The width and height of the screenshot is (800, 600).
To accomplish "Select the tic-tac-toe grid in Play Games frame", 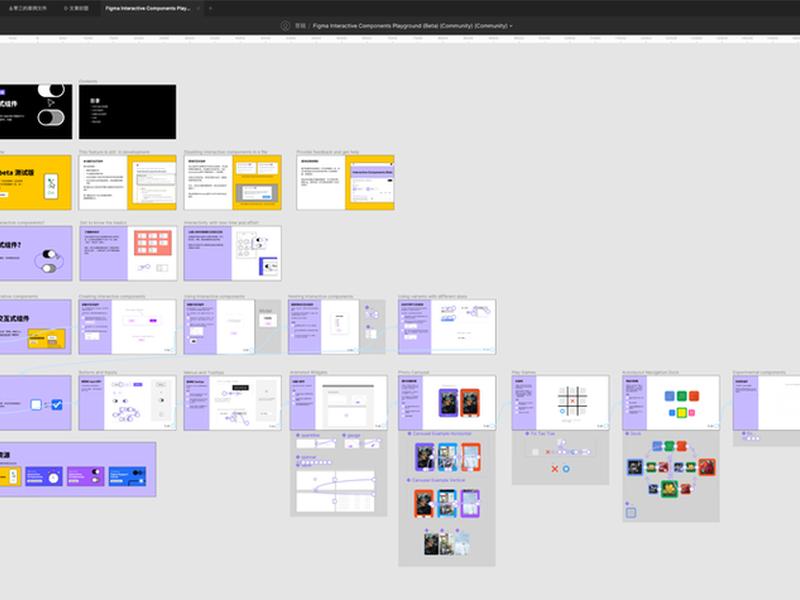I will click(x=572, y=401).
